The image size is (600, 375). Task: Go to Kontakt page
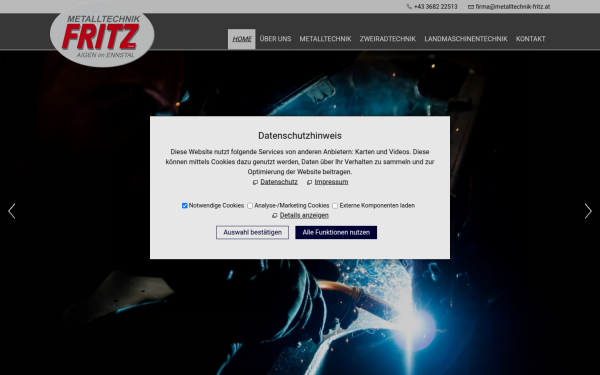(x=531, y=39)
